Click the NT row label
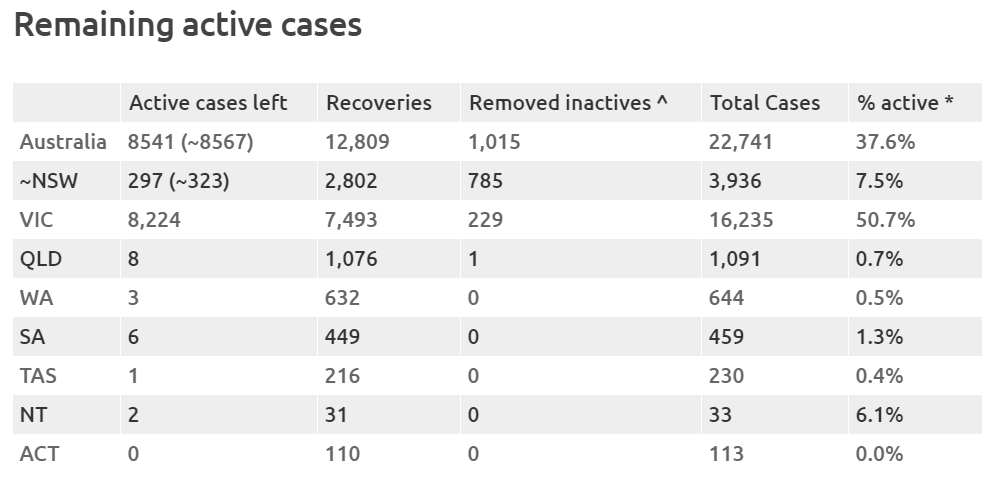Screen dimensions: 1005x478 pos(32,415)
